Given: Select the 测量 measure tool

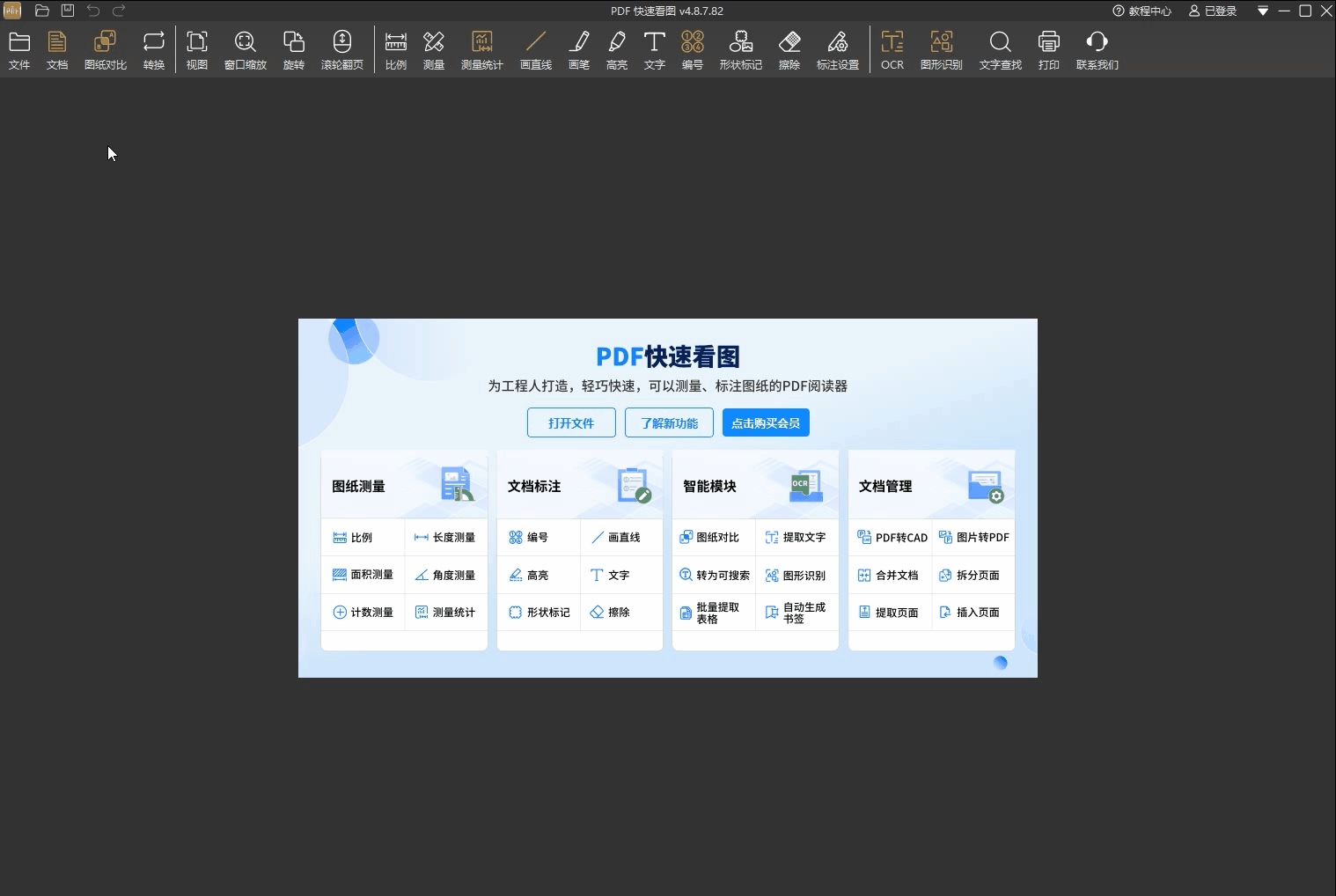Looking at the screenshot, I should 433,50.
